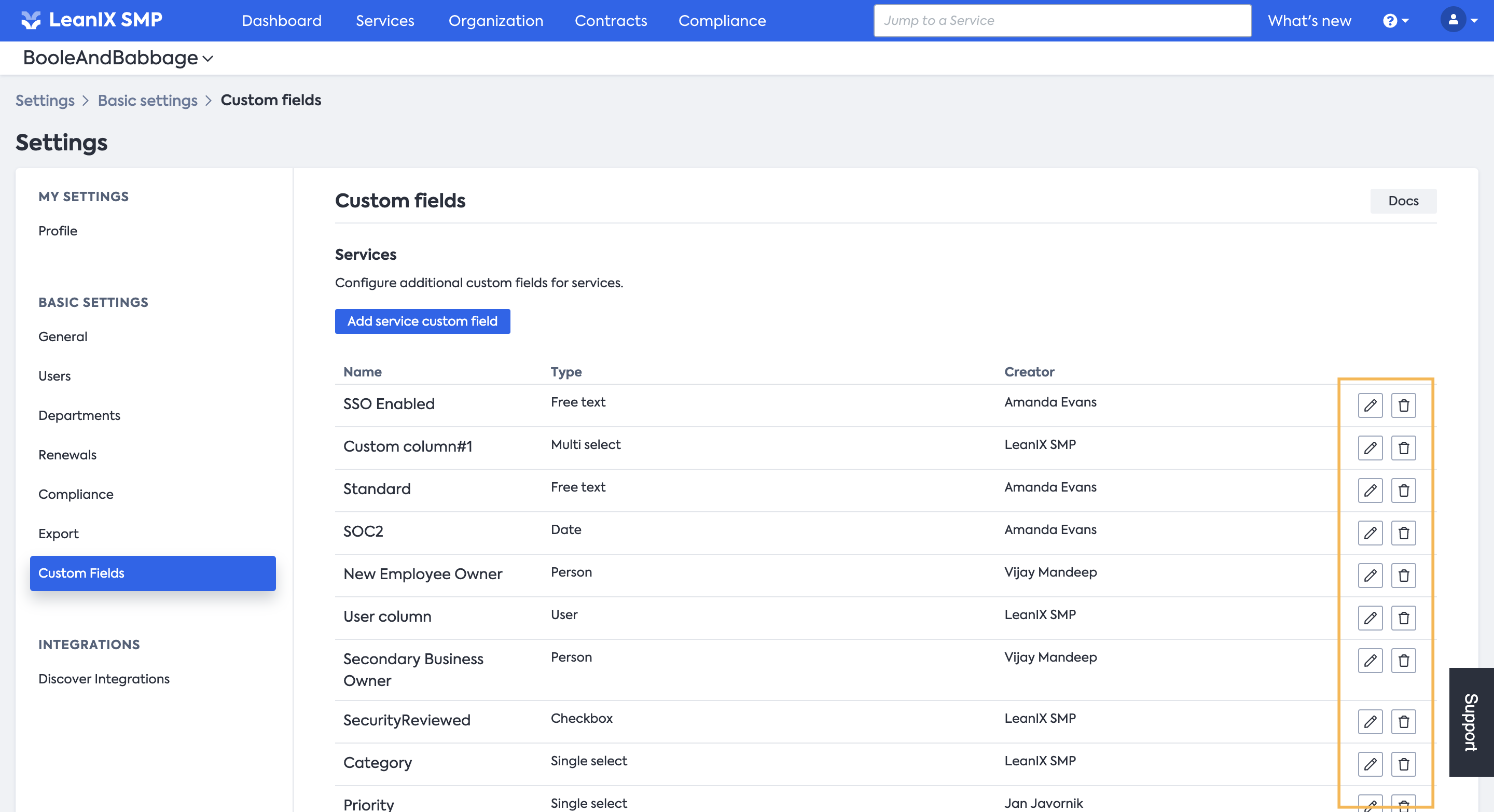Click Add service custom field button
Image resolution: width=1494 pixels, height=812 pixels.
tap(422, 321)
